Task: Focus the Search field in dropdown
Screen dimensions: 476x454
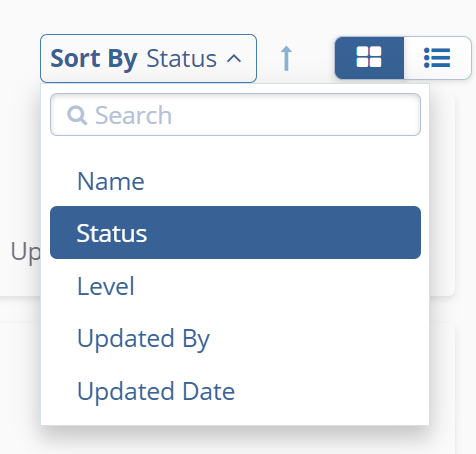Action: (x=235, y=115)
